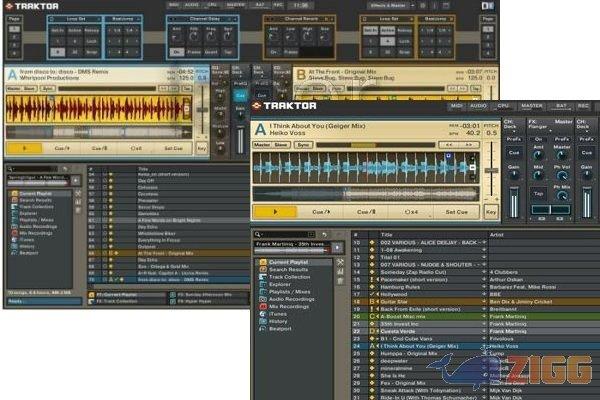Image resolution: width=600 pixels, height=400 pixels.
Task: Open Explorer in front window browser tree
Action: 280,284
